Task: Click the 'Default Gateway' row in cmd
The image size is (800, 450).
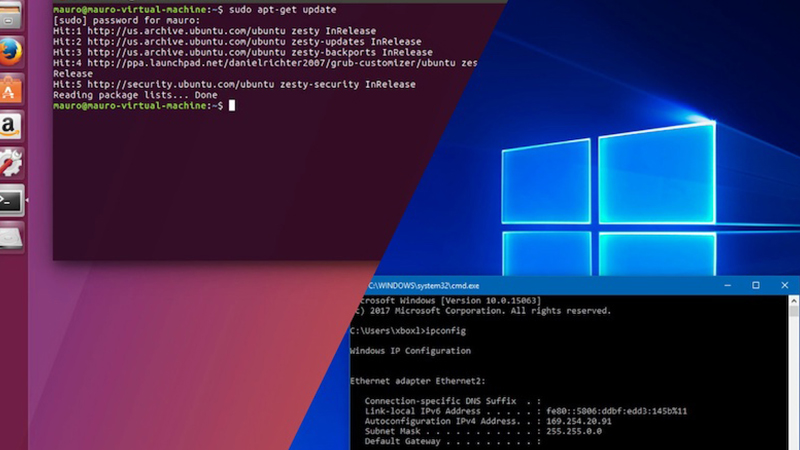Action: coord(453,441)
